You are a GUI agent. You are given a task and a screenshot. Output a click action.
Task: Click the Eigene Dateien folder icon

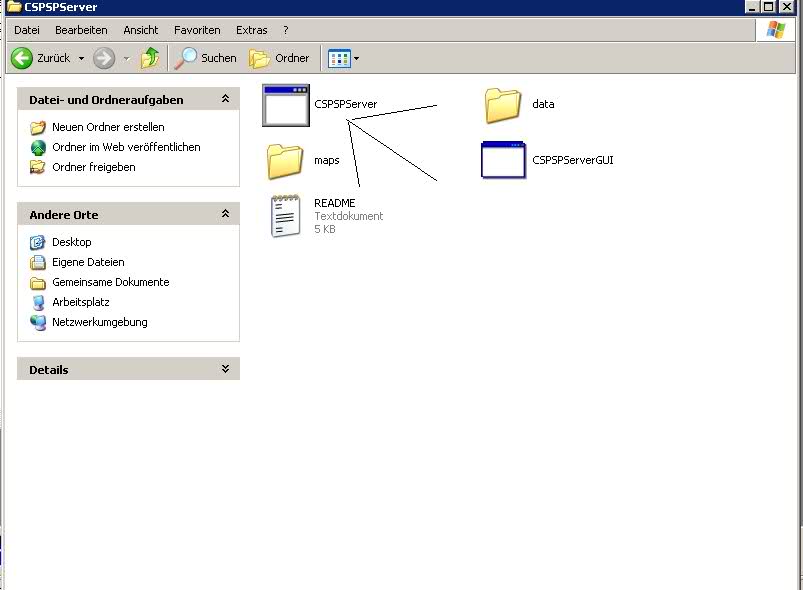point(38,262)
